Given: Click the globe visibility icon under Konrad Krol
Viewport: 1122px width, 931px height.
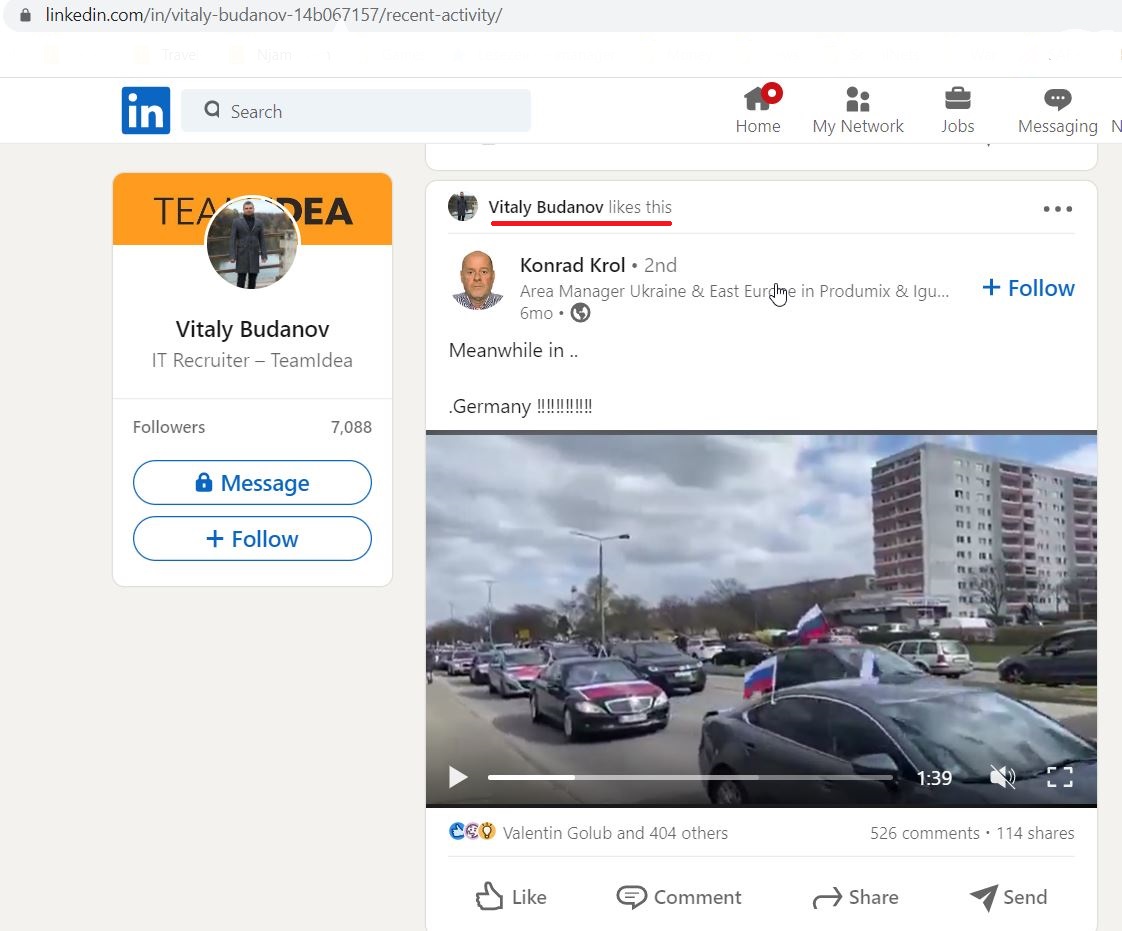Looking at the screenshot, I should coord(580,313).
